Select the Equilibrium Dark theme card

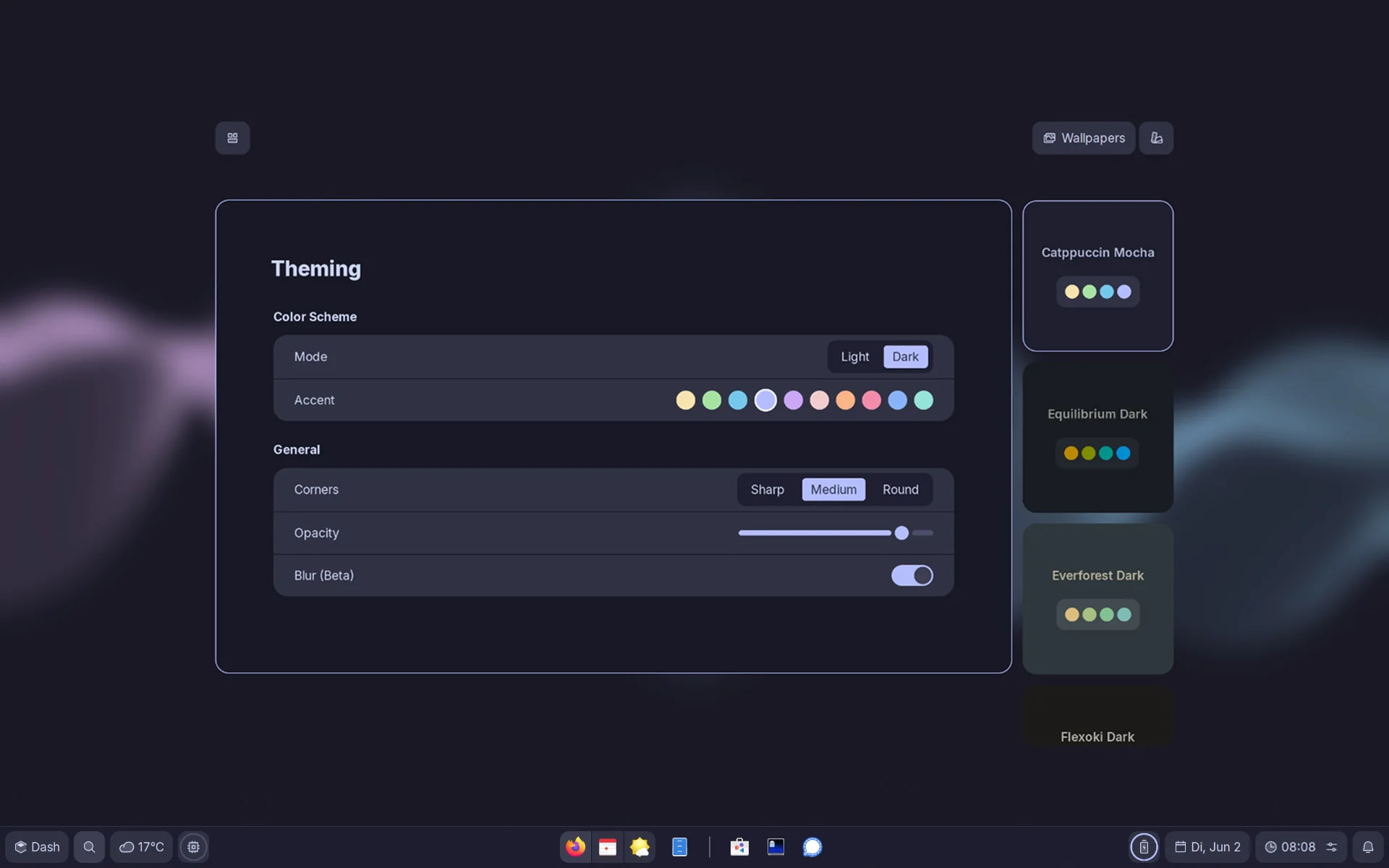point(1097,438)
